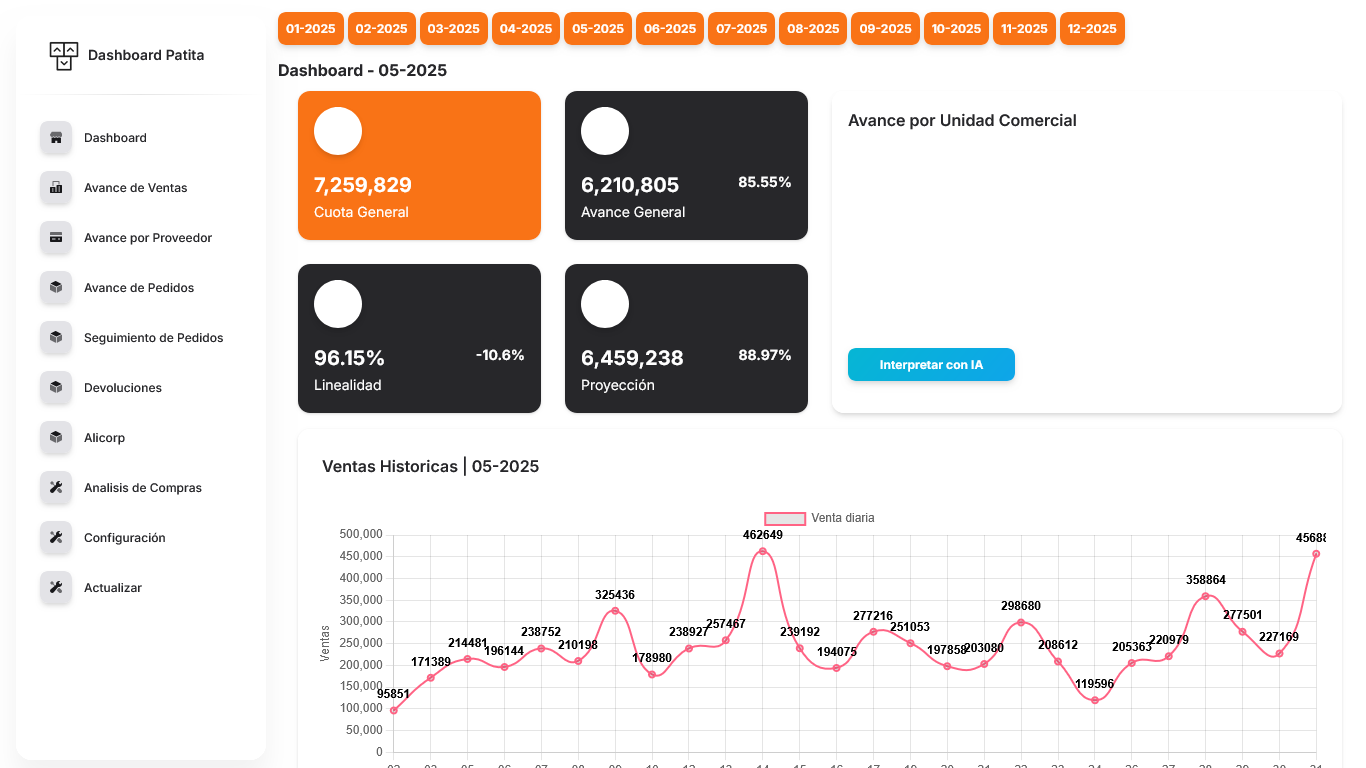
Task: Select the Devoluciones box icon
Action: [55, 387]
